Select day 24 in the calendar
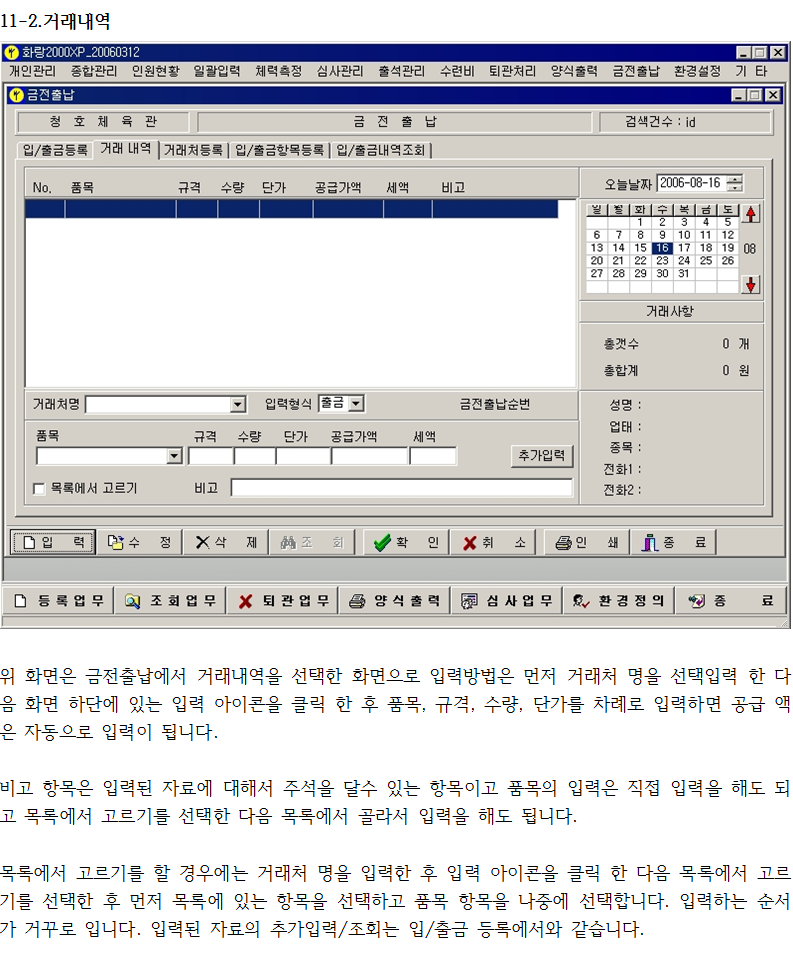 (683, 260)
